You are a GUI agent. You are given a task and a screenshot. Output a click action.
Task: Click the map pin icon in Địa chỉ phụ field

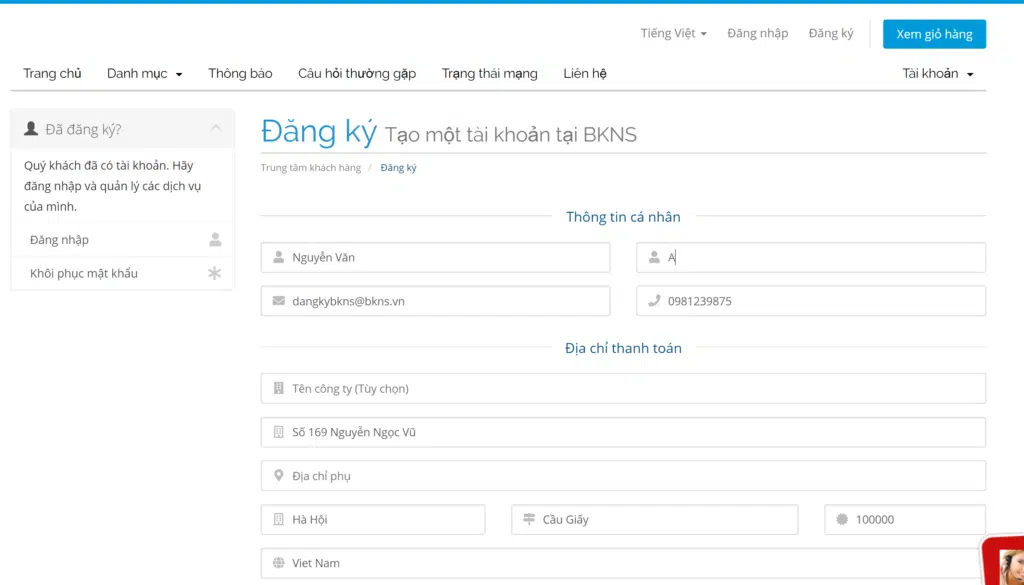[x=278, y=475]
